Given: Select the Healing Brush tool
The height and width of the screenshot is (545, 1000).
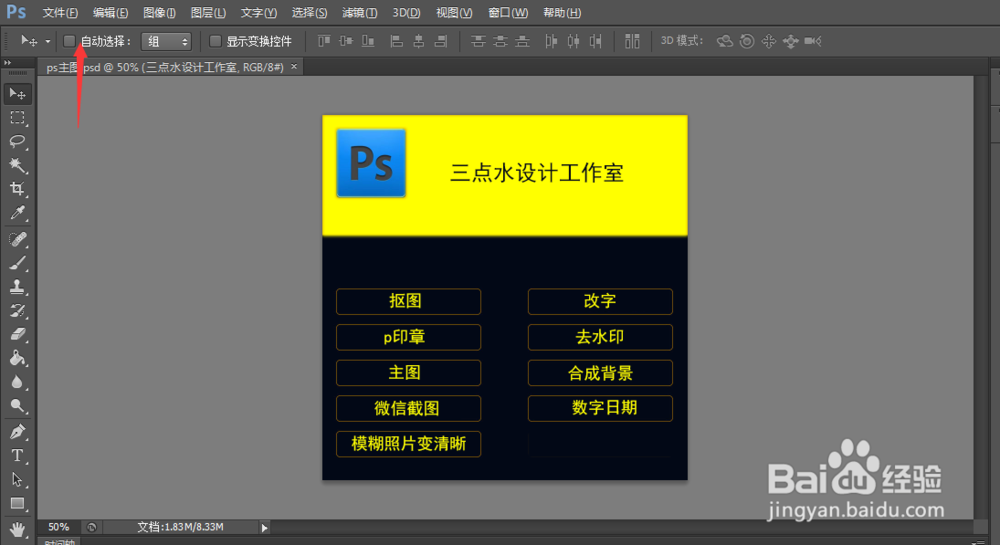Looking at the screenshot, I should tap(17, 239).
